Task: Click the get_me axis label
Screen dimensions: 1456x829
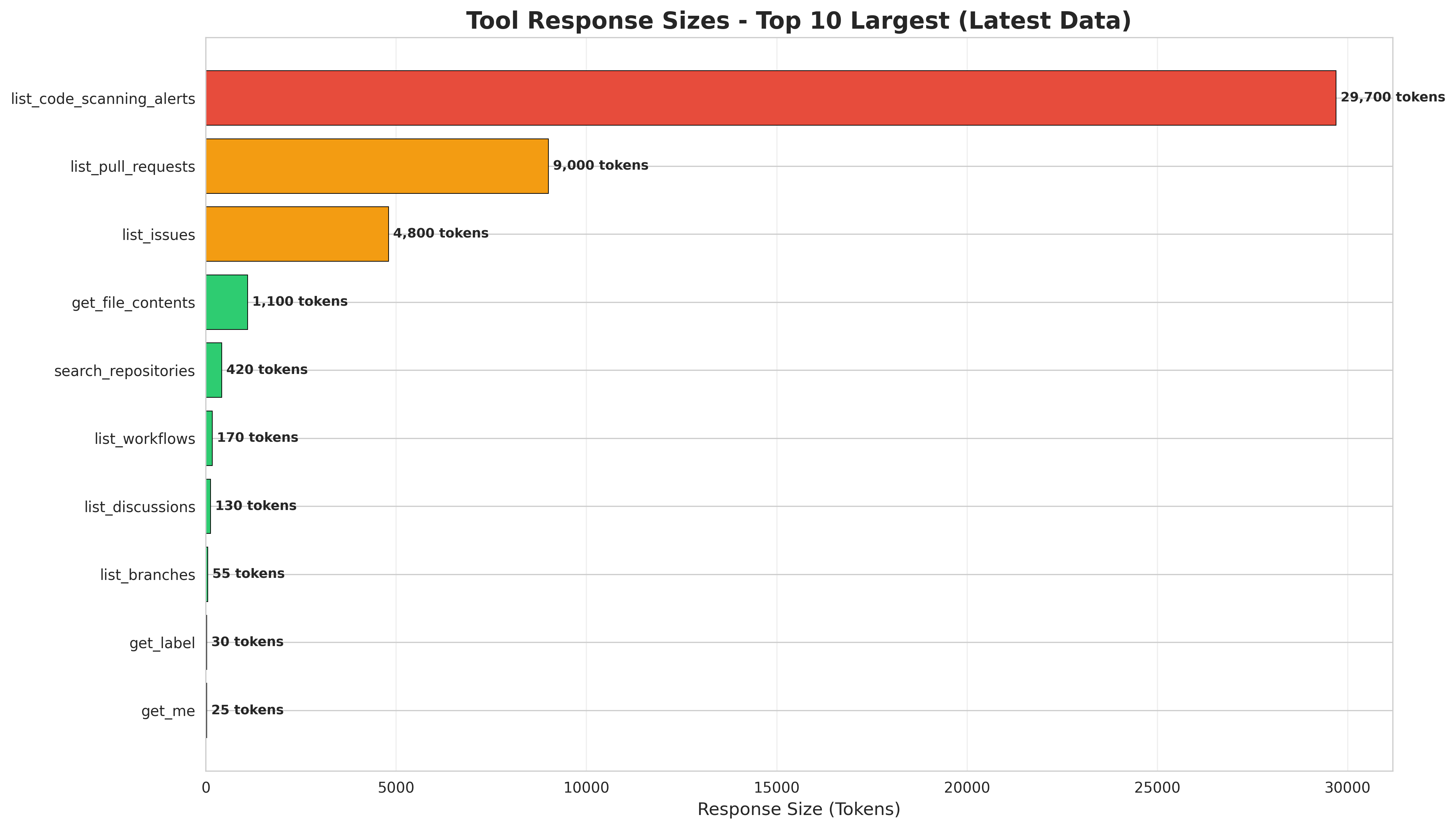Action: pos(168,711)
